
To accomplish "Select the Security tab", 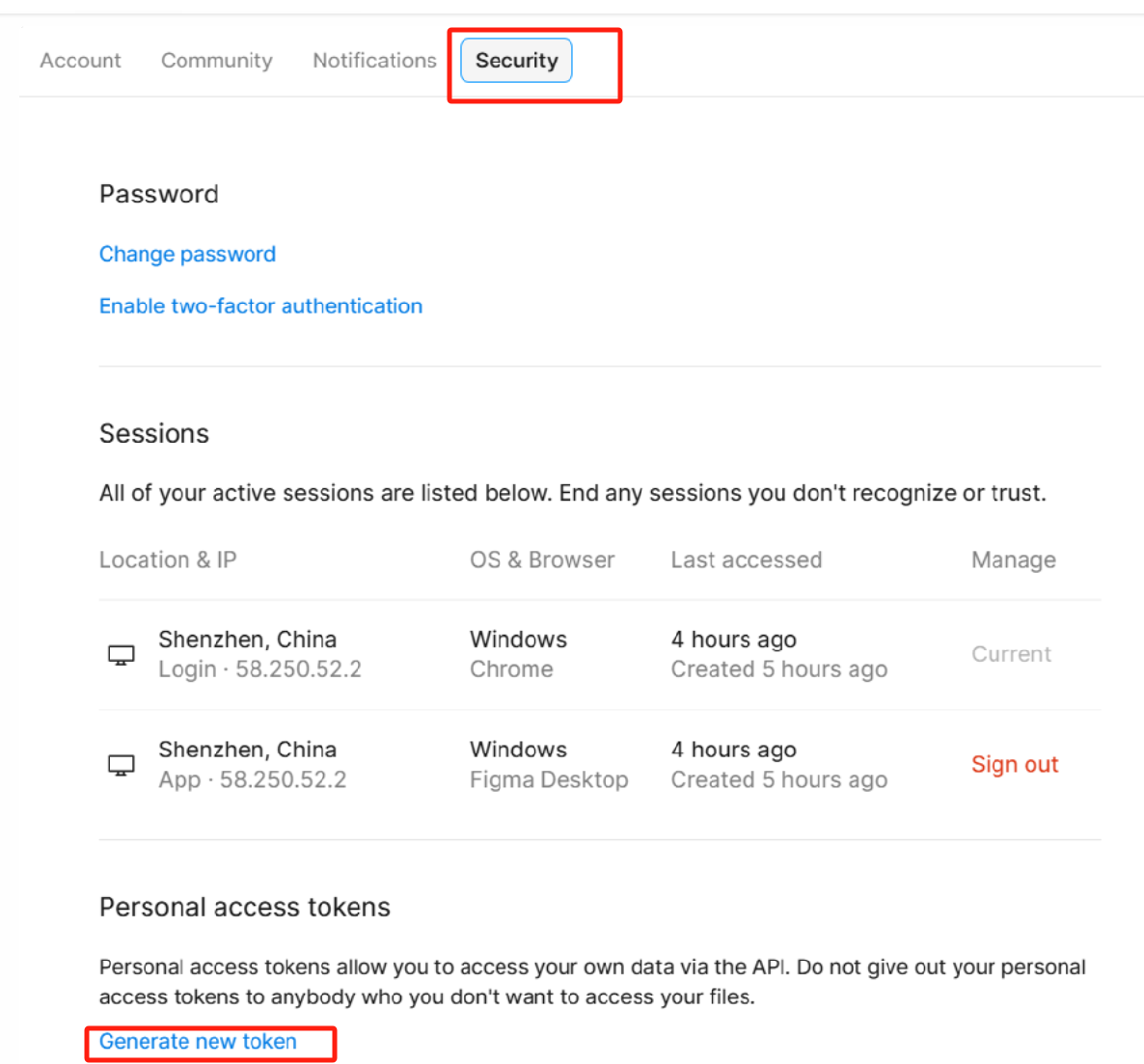I will 517,61.
